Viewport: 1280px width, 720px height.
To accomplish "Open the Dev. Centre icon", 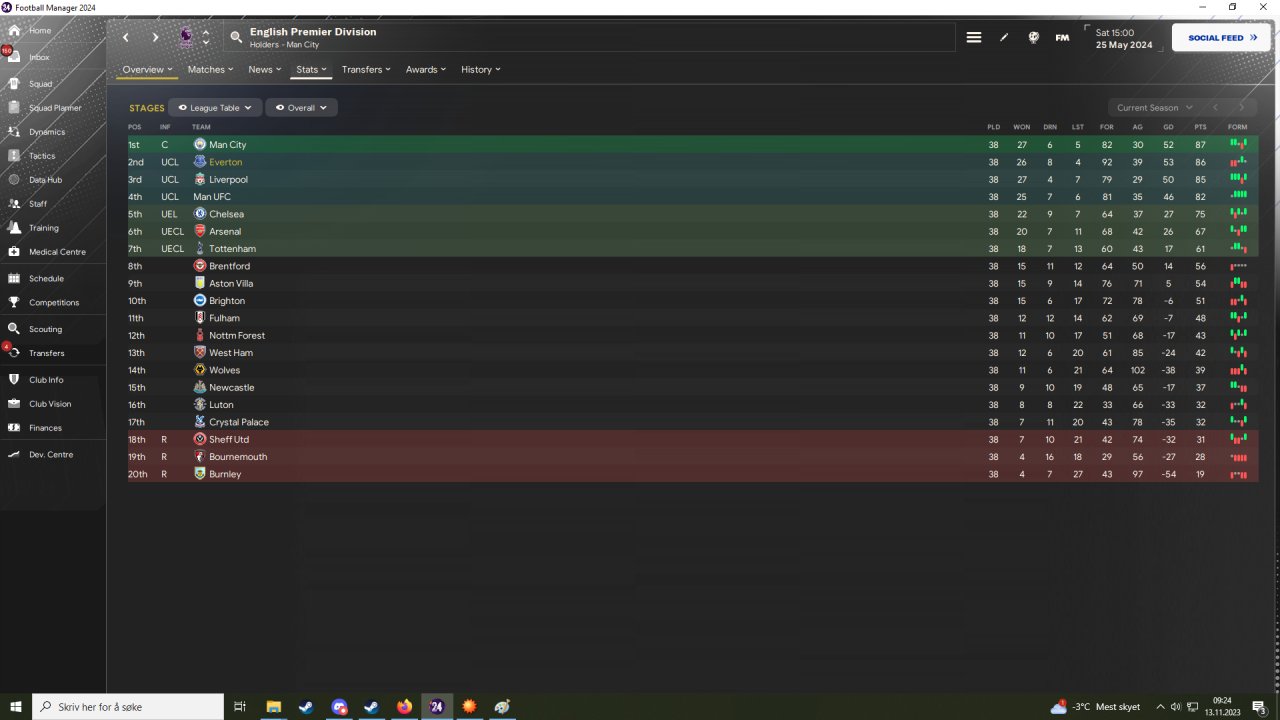I will (14, 455).
